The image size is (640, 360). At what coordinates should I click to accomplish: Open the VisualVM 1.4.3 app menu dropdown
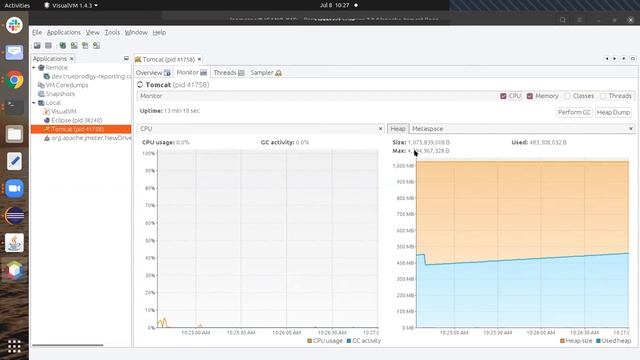point(71,5)
